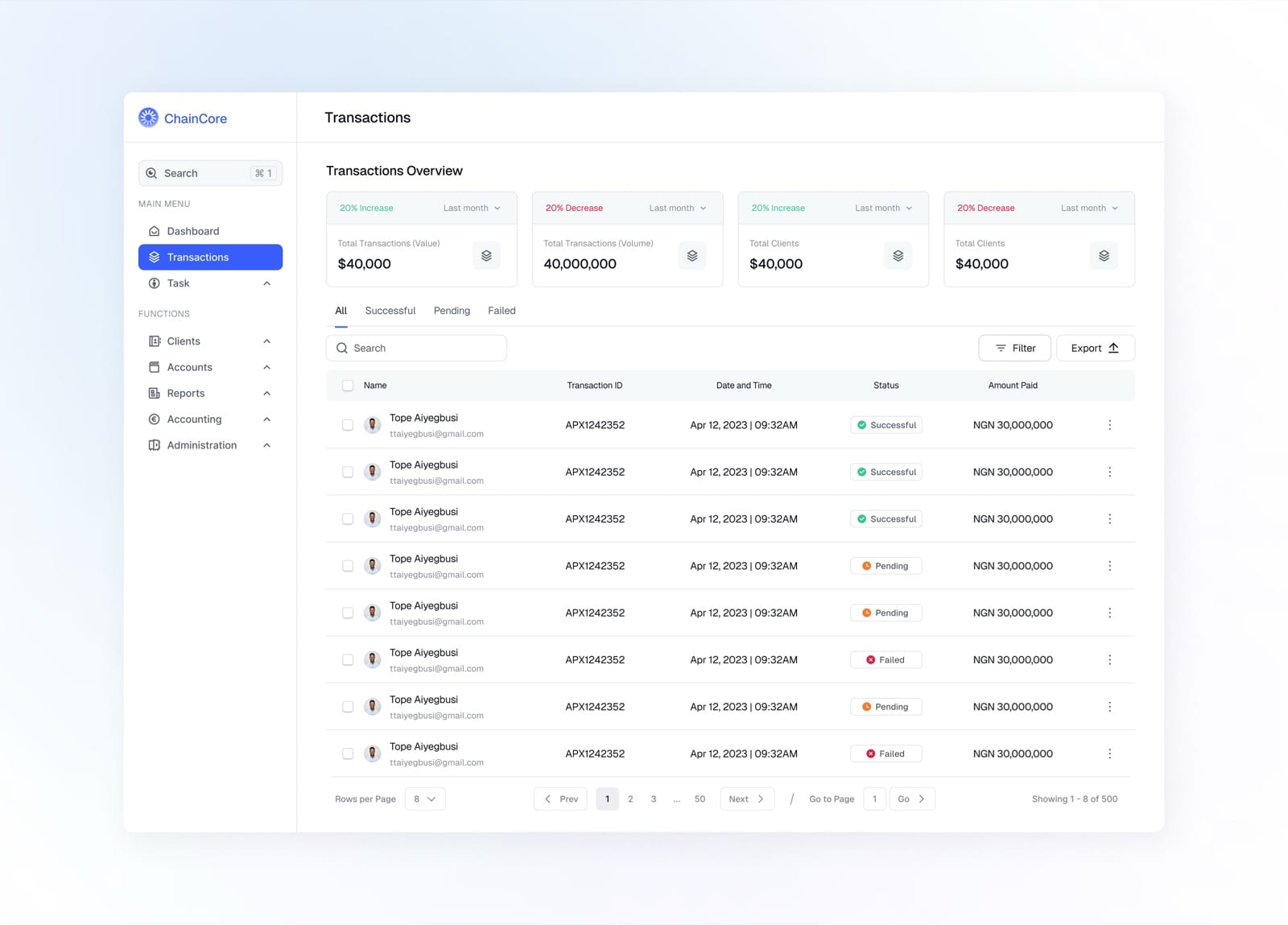
Task: Click the ChainCore logo icon
Action: point(148,118)
